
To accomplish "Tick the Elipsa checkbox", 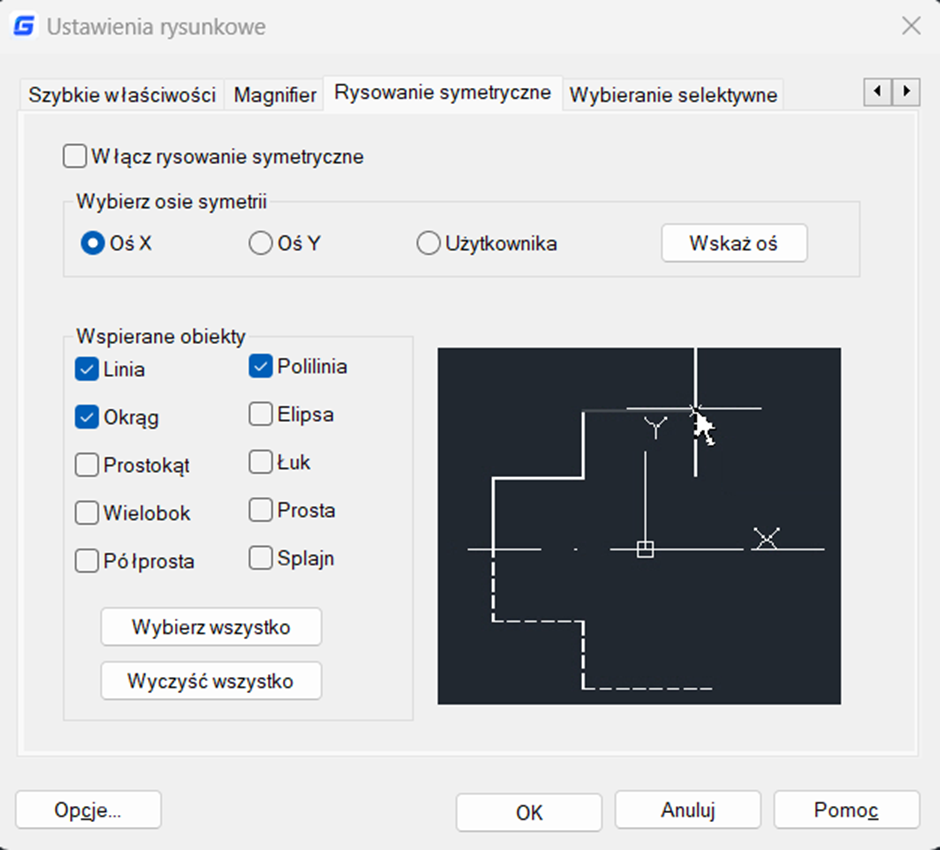I will [261, 414].
